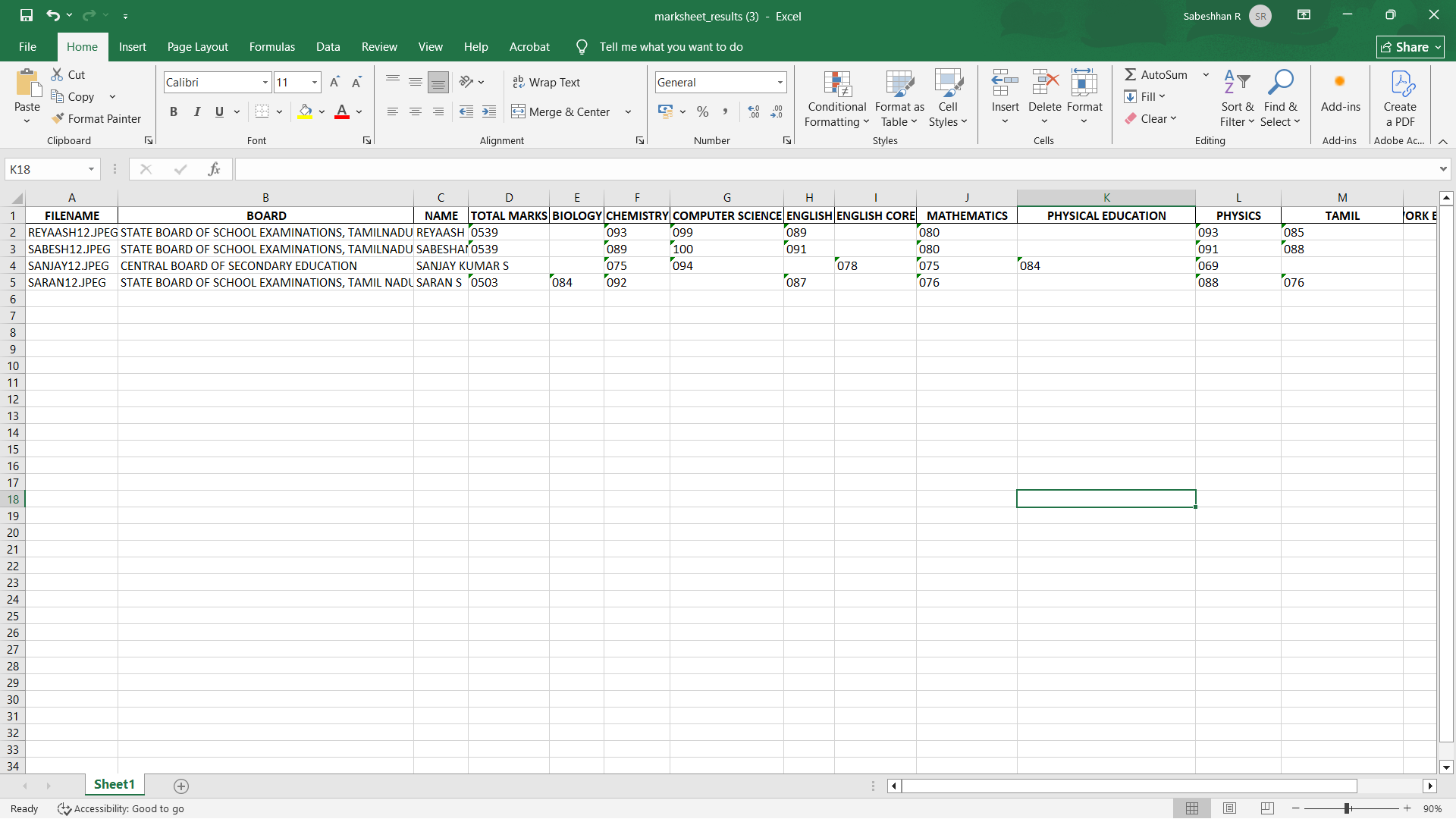Click the Conditional Formatting icon
Image resolution: width=1456 pixels, height=819 pixels.
click(836, 85)
